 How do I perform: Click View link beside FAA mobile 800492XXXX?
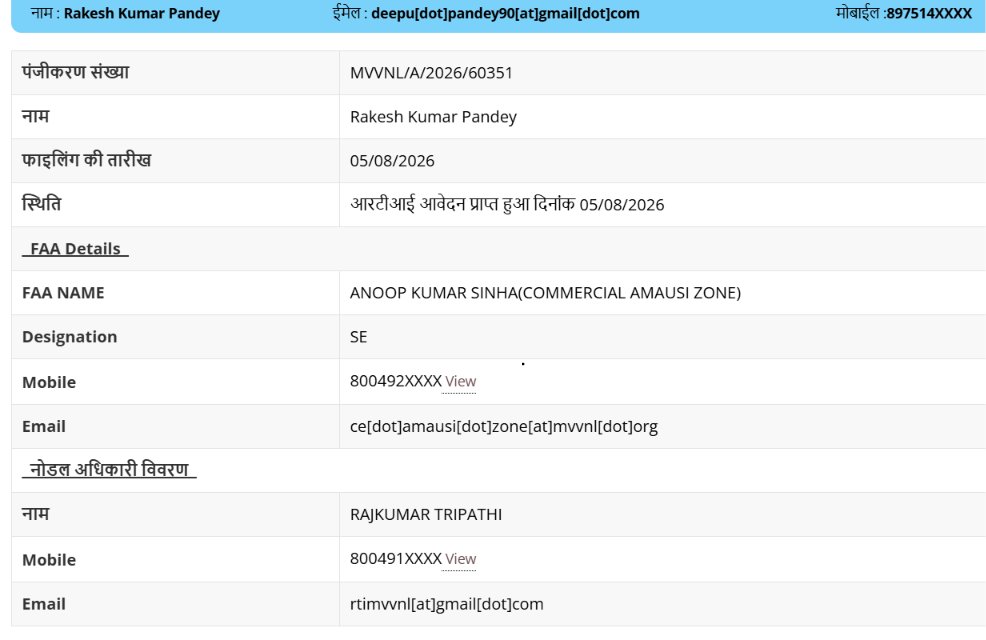click(x=460, y=382)
